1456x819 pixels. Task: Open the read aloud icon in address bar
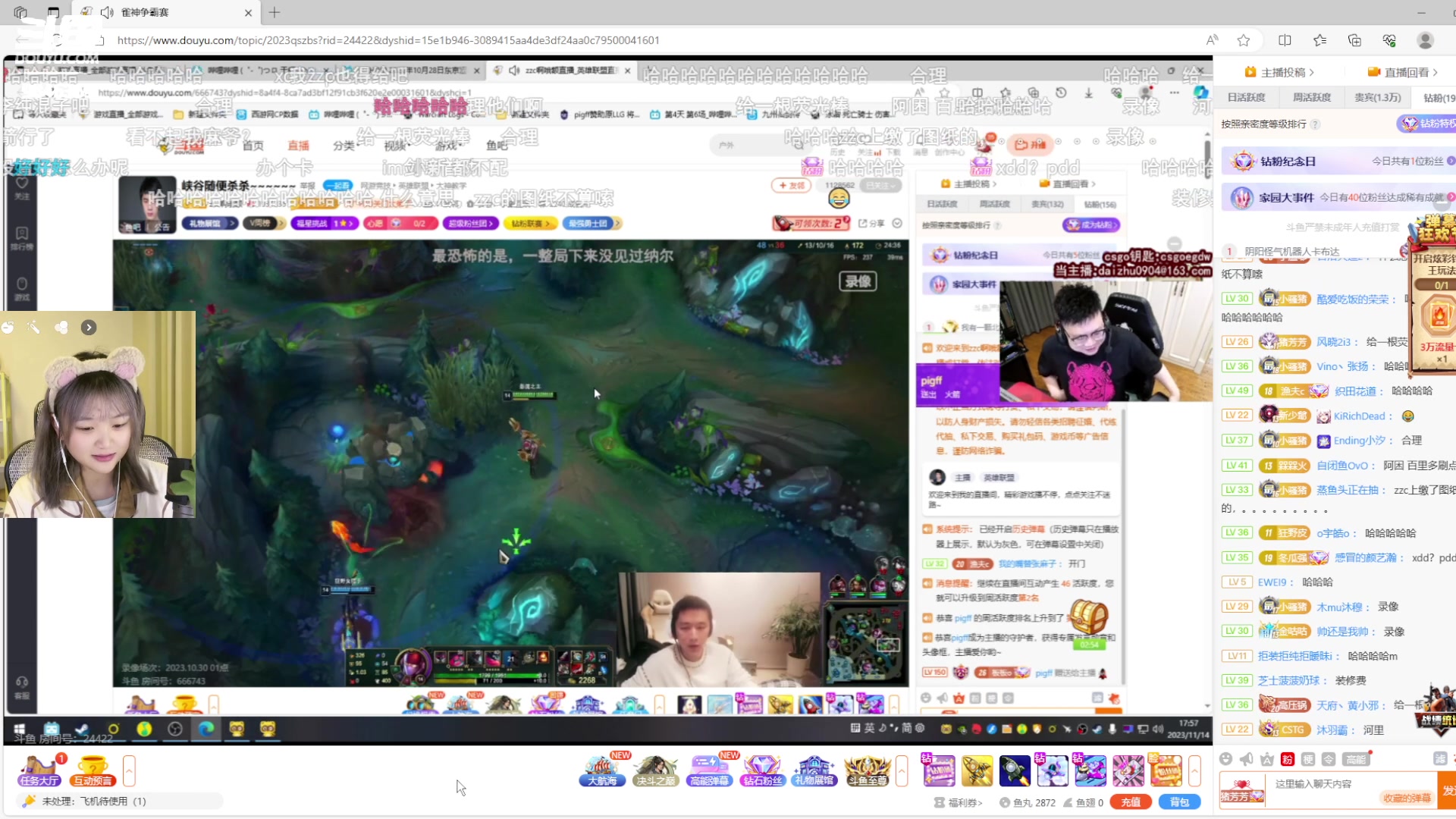tap(1212, 40)
